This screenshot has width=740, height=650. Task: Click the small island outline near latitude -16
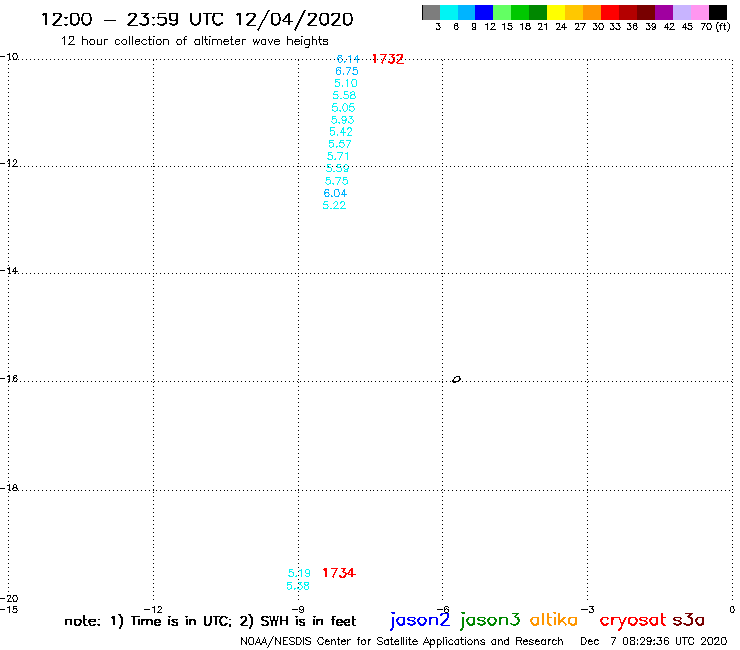tap(456, 379)
